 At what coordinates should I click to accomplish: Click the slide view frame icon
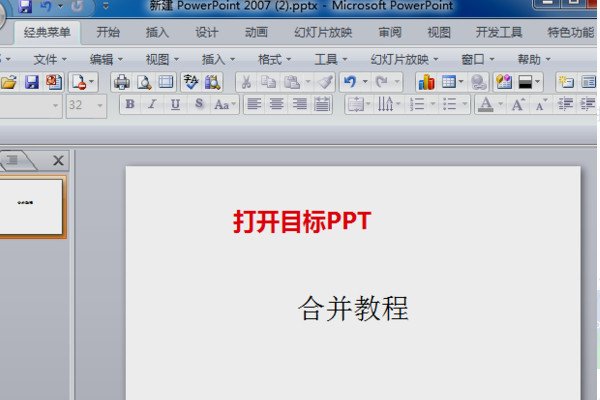coord(166,82)
